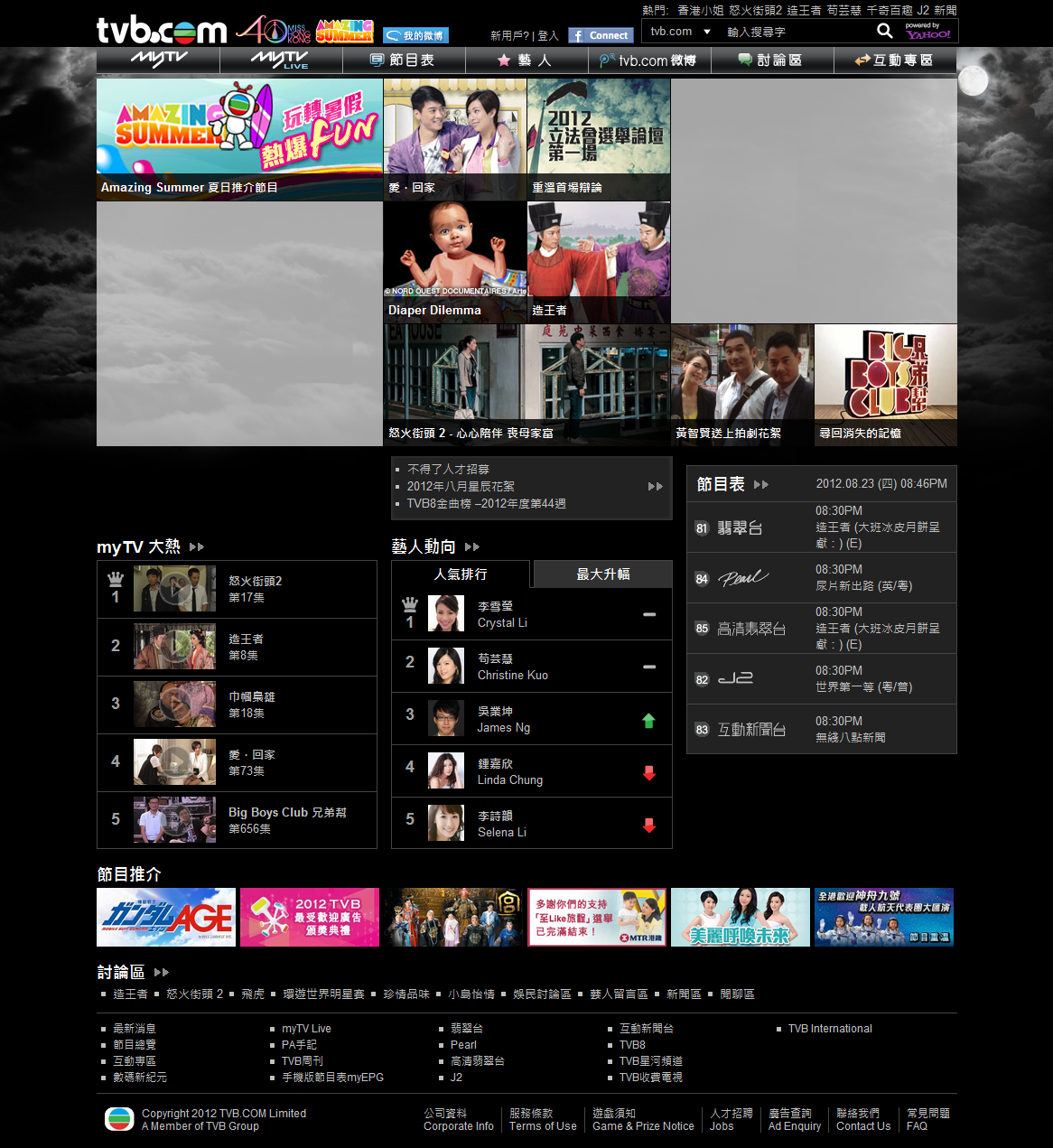Expand the myTV 大熱 section arrows
The width and height of the screenshot is (1053, 1148).
197,547
